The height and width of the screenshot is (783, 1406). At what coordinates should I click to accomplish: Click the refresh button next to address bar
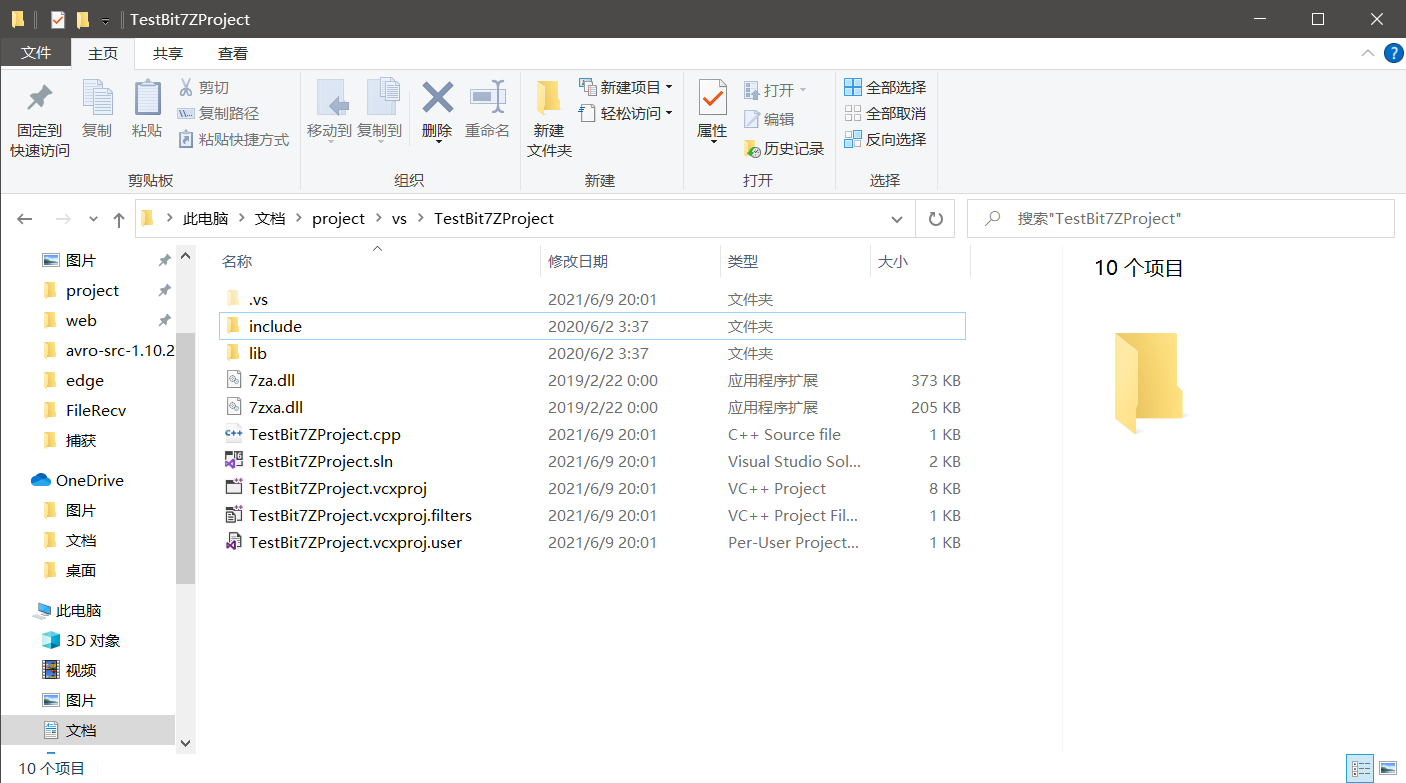click(x=934, y=218)
